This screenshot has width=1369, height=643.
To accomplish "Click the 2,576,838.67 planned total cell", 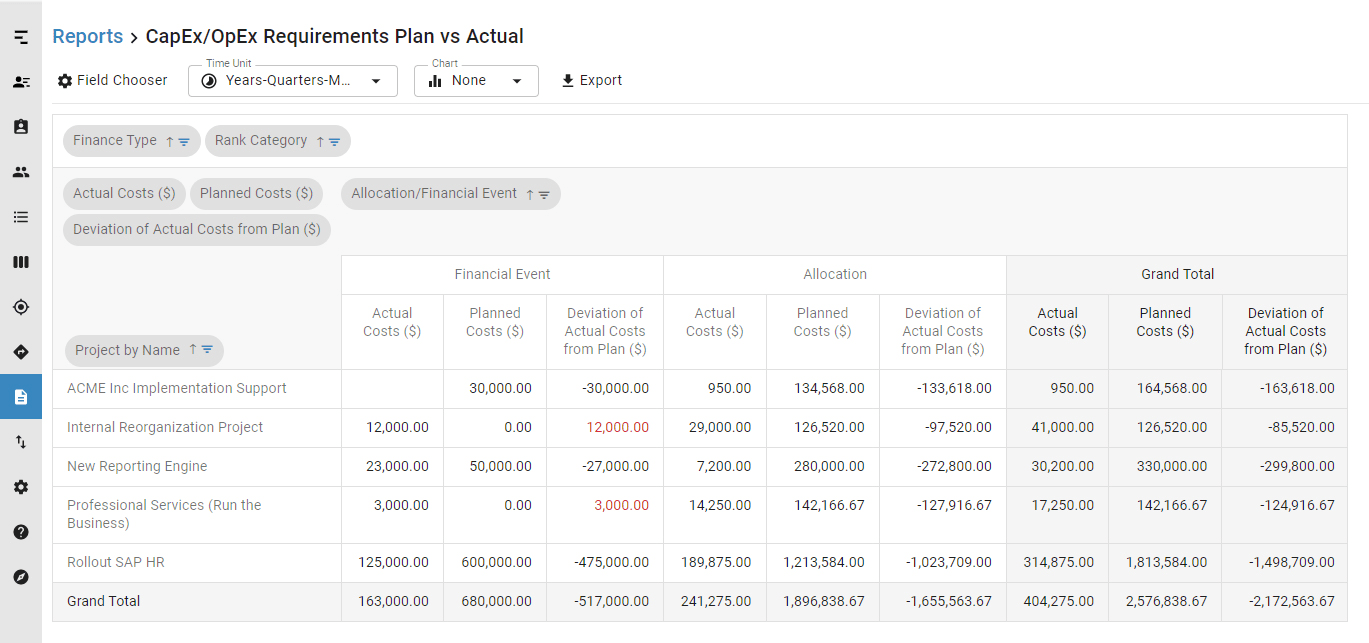I will click(x=1165, y=602).
